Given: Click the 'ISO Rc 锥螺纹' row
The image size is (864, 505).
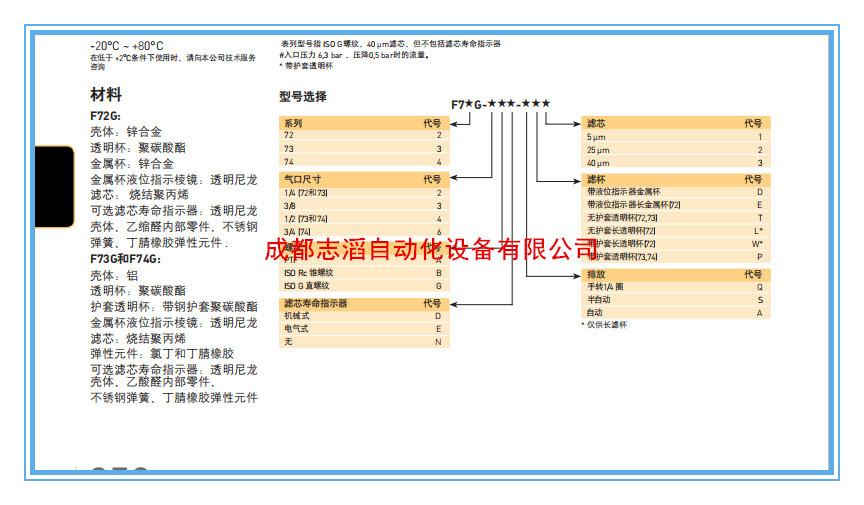Looking at the screenshot, I should 364,273.
